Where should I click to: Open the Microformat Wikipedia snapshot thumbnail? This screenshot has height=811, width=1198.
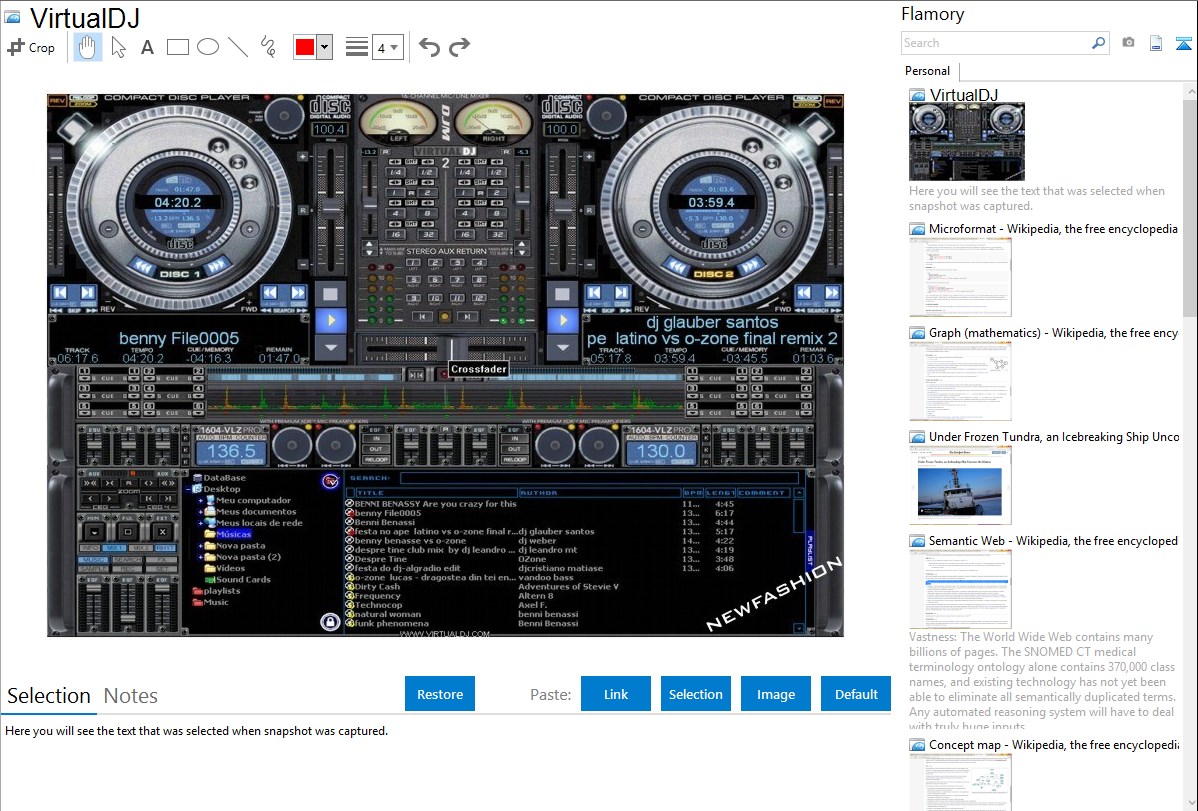pos(960,277)
